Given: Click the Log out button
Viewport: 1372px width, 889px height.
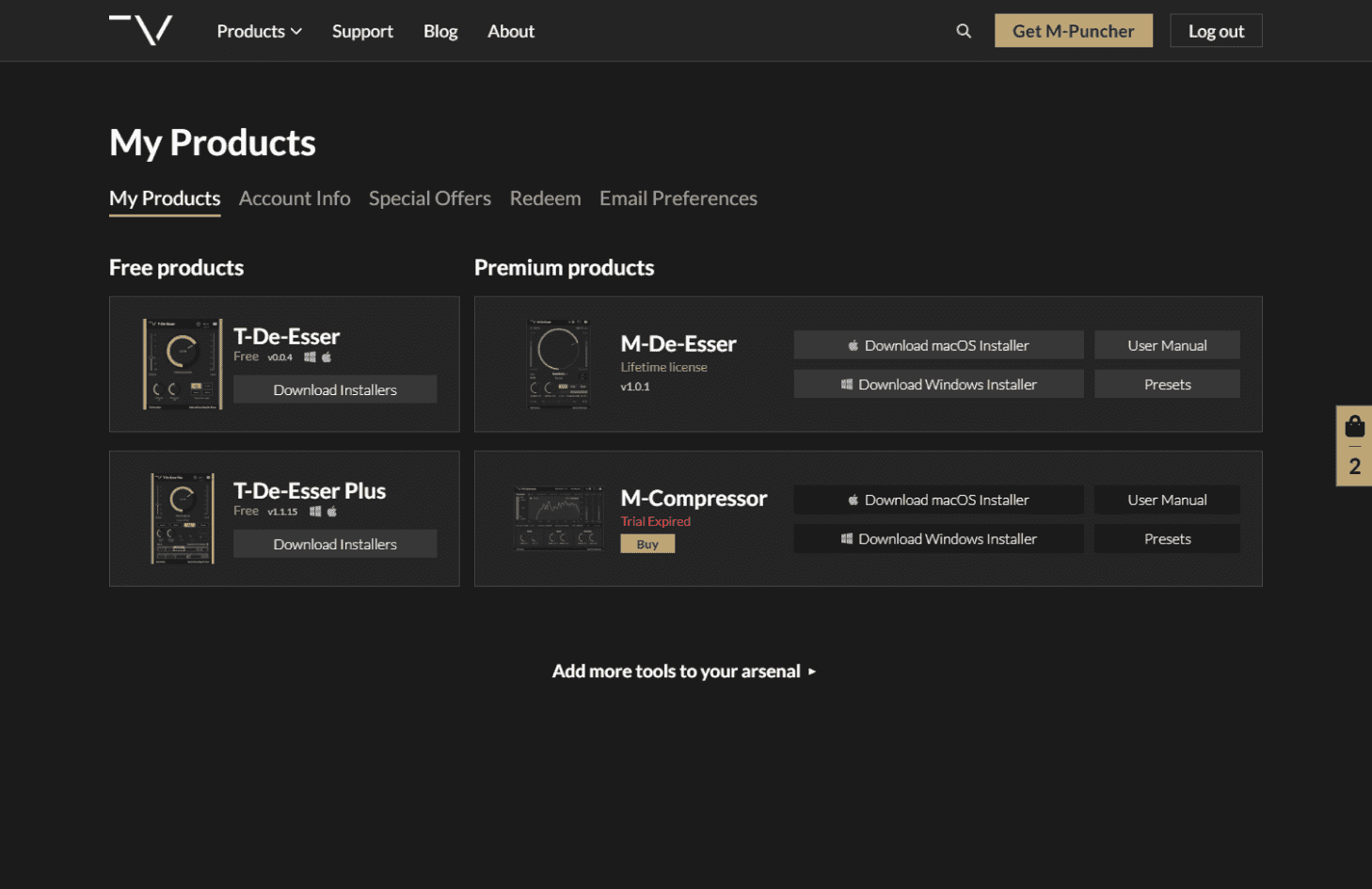Looking at the screenshot, I should (1215, 31).
